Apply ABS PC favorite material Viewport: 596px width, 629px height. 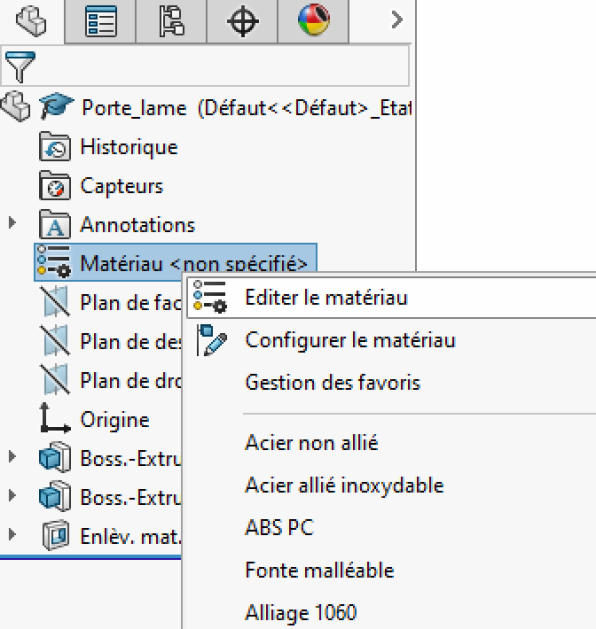[x=280, y=528]
